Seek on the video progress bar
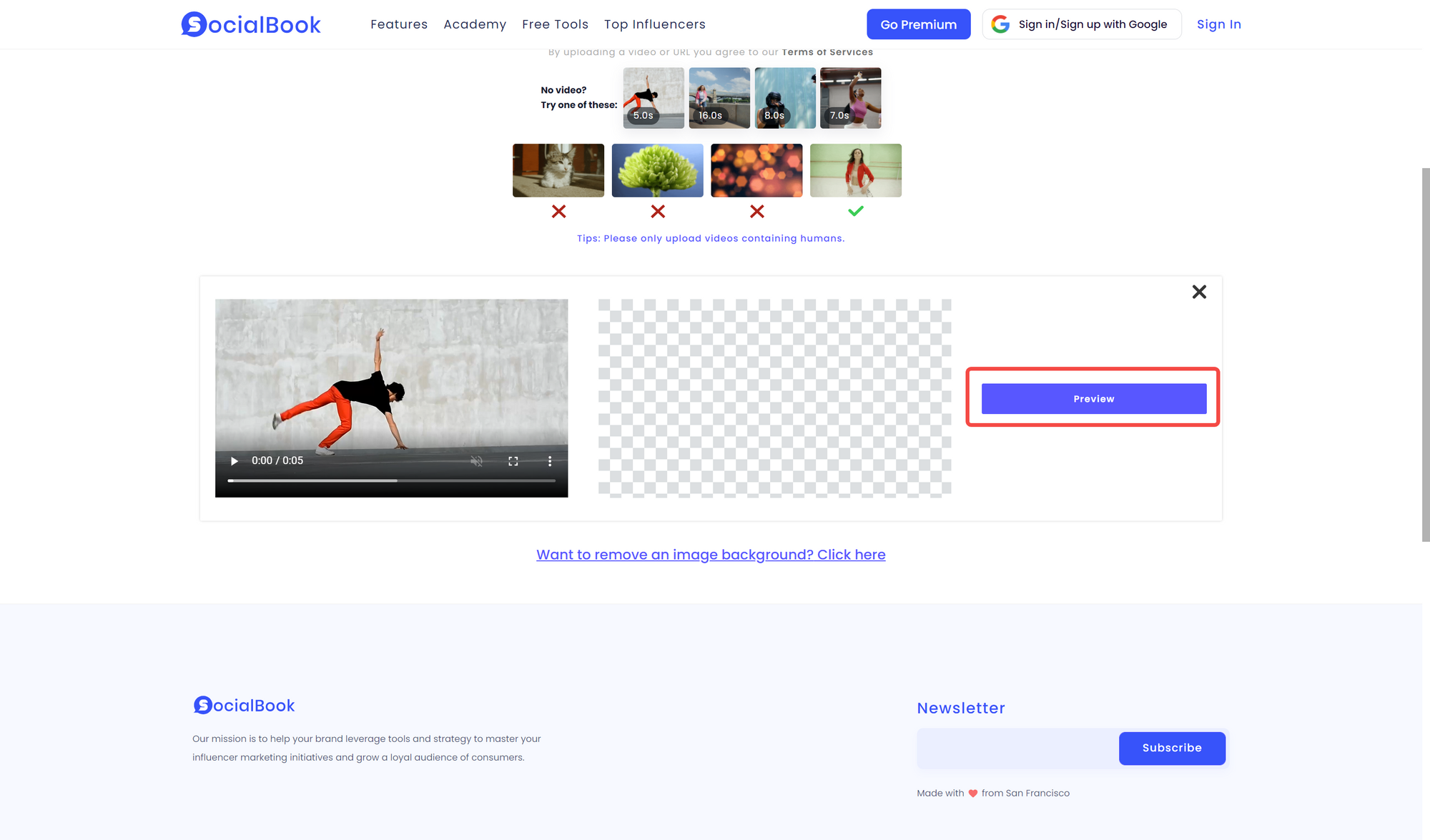This screenshot has width=1430, height=840. point(392,480)
